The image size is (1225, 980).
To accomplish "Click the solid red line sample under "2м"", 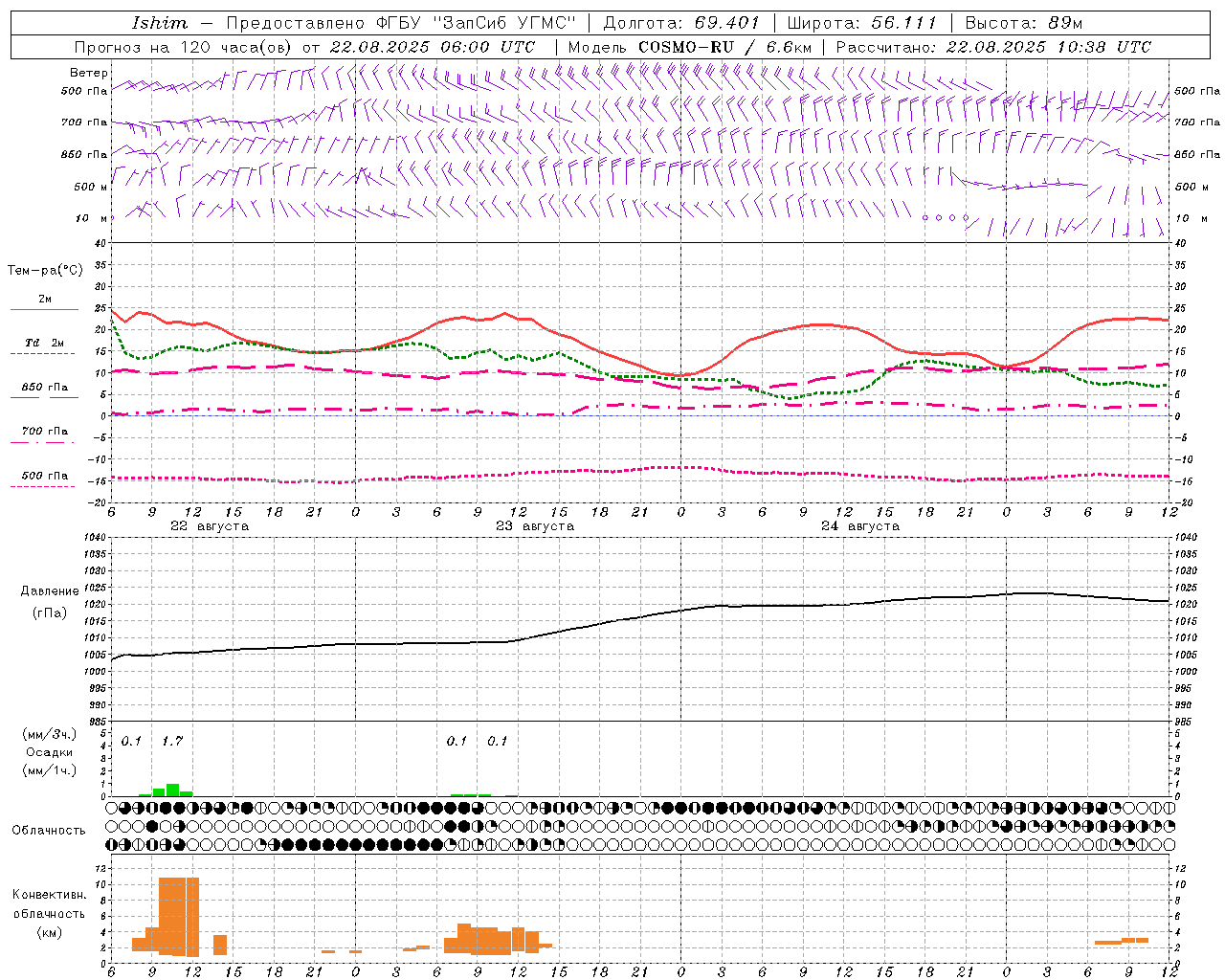I will click(44, 310).
